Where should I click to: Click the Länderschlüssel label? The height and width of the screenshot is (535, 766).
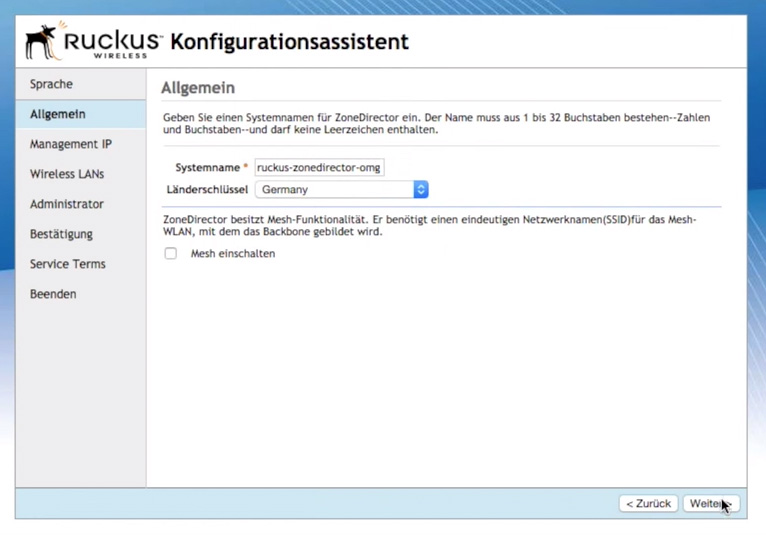click(207, 189)
